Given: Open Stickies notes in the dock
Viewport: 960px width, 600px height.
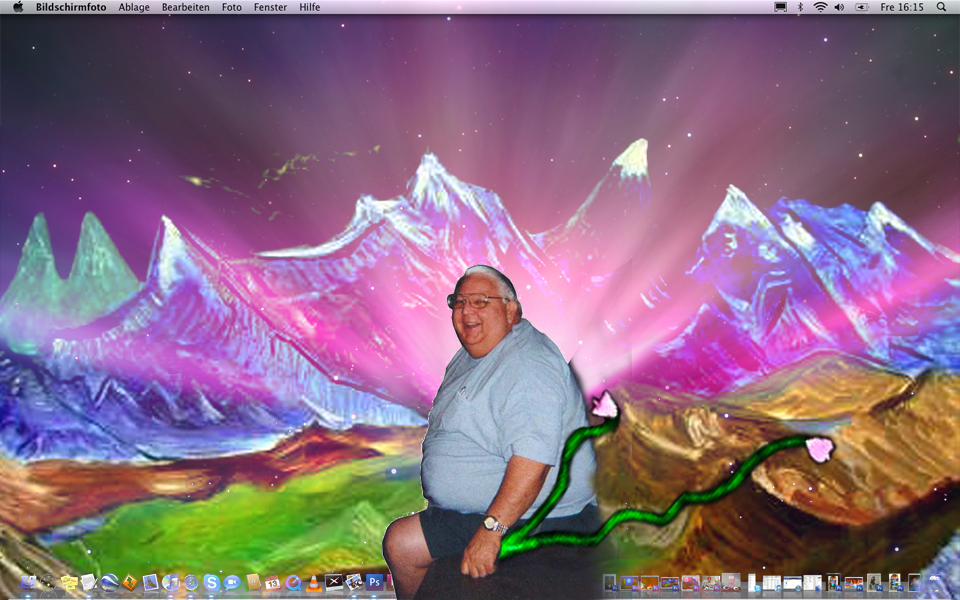Looking at the screenshot, I should click(x=68, y=582).
